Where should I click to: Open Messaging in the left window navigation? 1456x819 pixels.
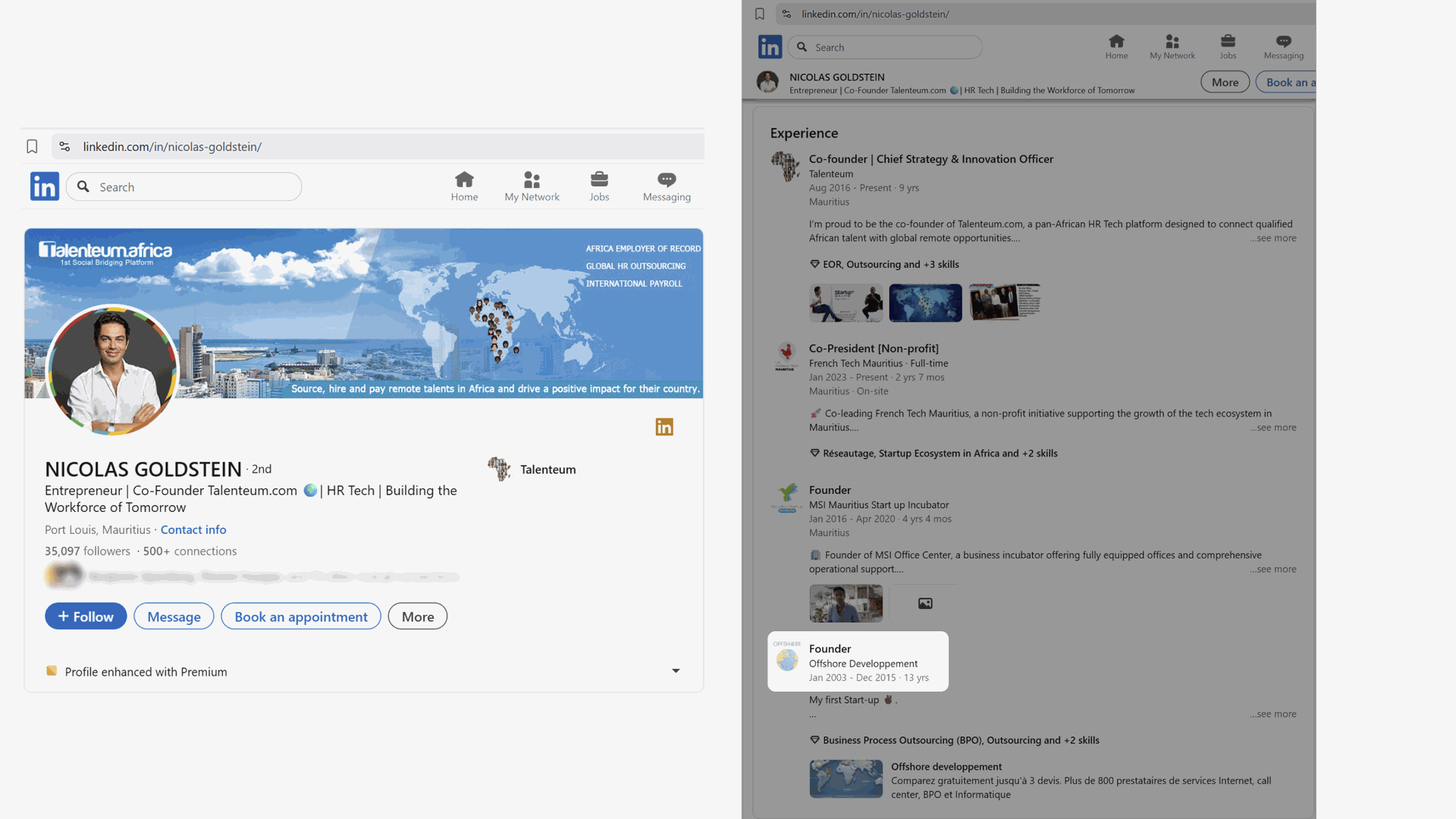[667, 187]
